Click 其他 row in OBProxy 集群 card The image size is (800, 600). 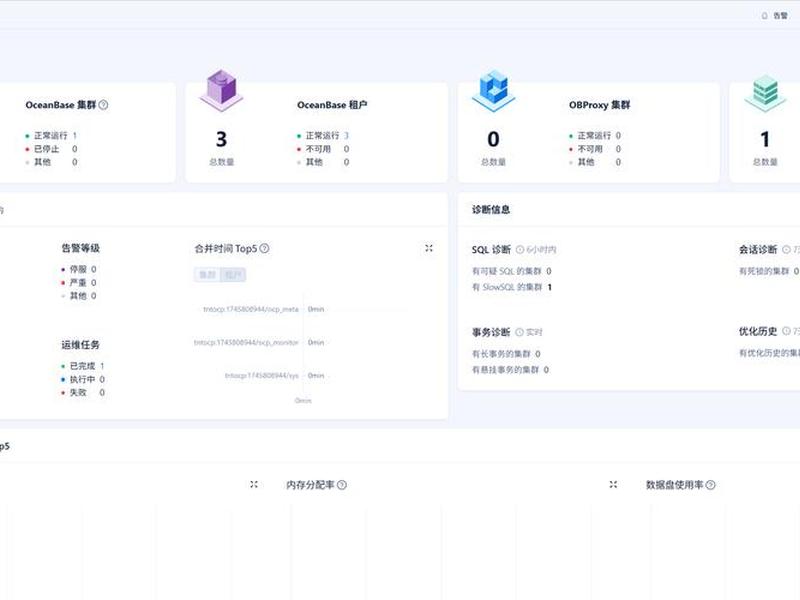click(x=595, y=162)
